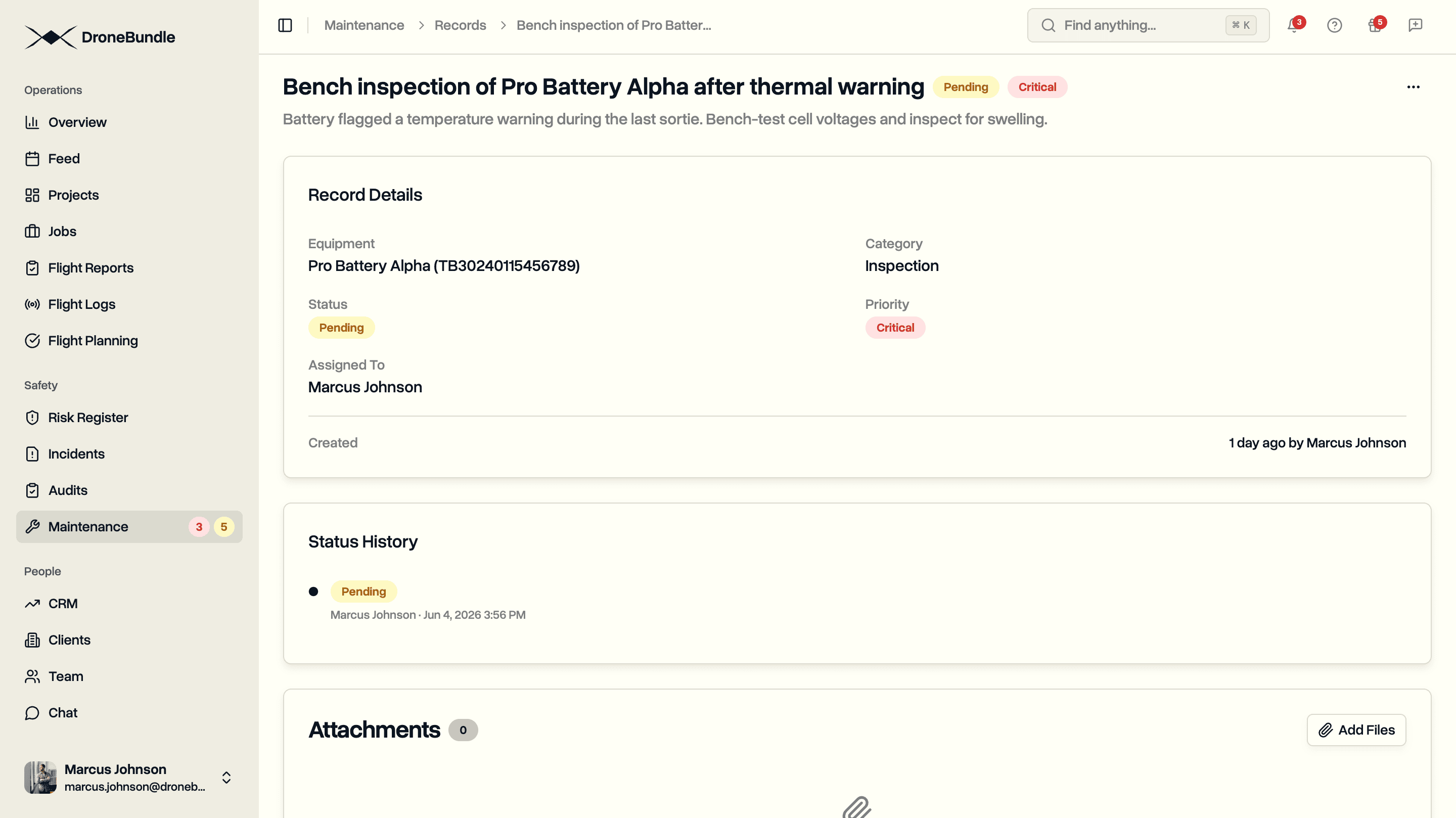
Task: Click the Pending badge beside the title
Action: [x=966, y=87]
